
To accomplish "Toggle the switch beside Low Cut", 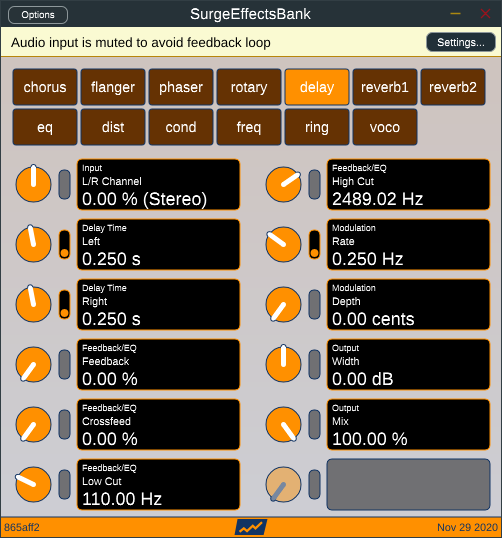I will 65,484.
